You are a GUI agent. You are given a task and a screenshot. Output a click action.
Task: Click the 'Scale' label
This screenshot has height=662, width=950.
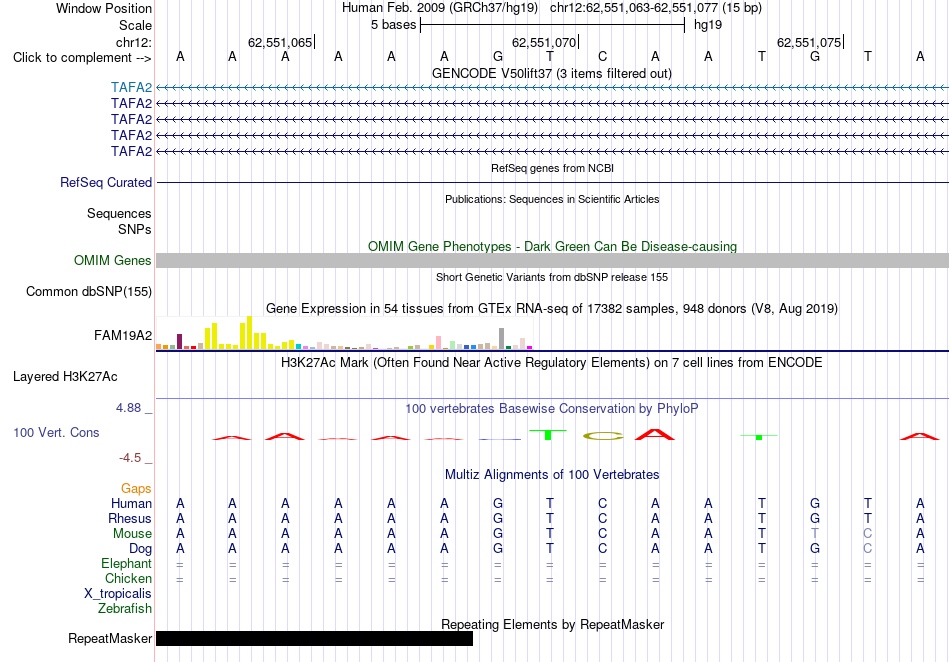[135, 25]
